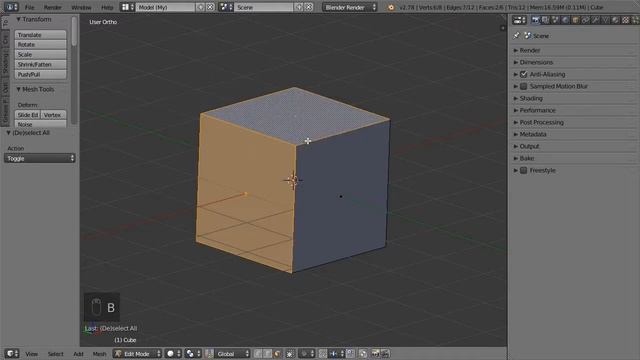640x360 pixels.
Task: Click the OpenGL render animation icon
Action: pyautogui.click(x=385, y=353)
